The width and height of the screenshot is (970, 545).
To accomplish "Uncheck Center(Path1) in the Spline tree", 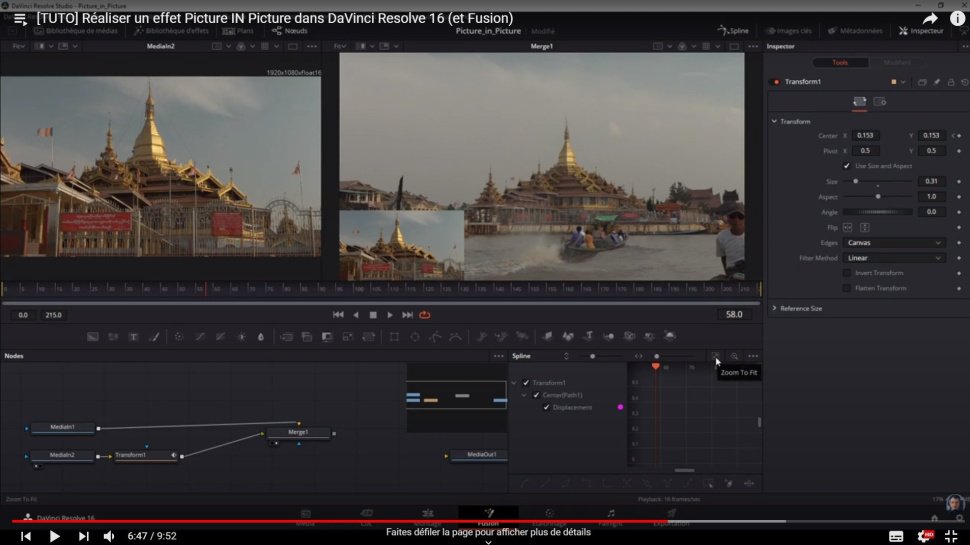I will [536, 395].
